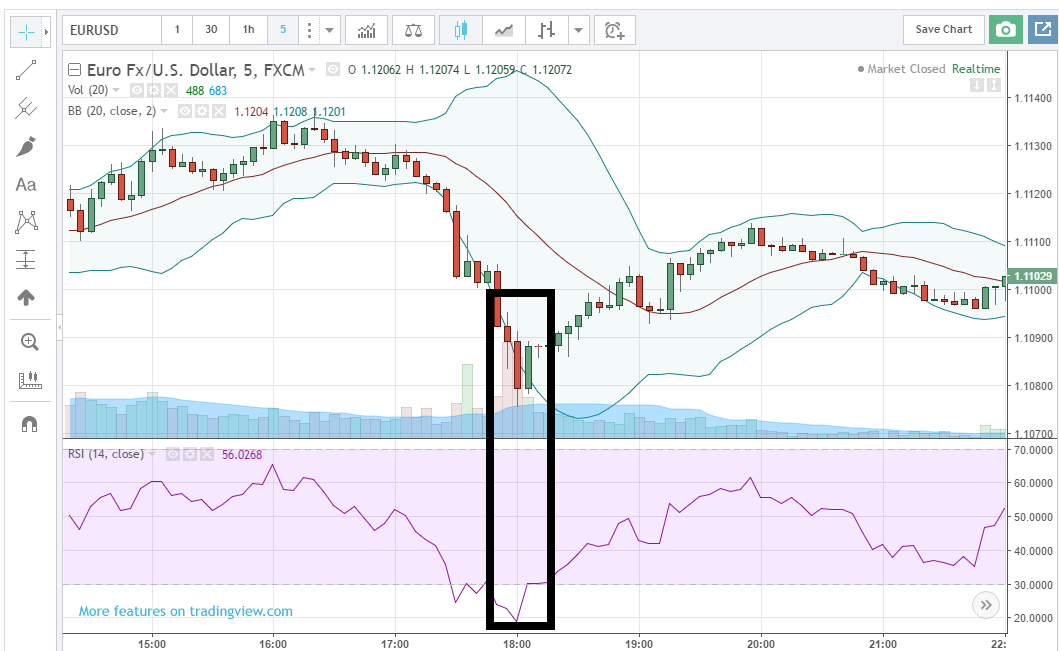Take chart snapshot with camera icon
The width and height of the screenshot is (1059, 651).
pos(1006,30)
